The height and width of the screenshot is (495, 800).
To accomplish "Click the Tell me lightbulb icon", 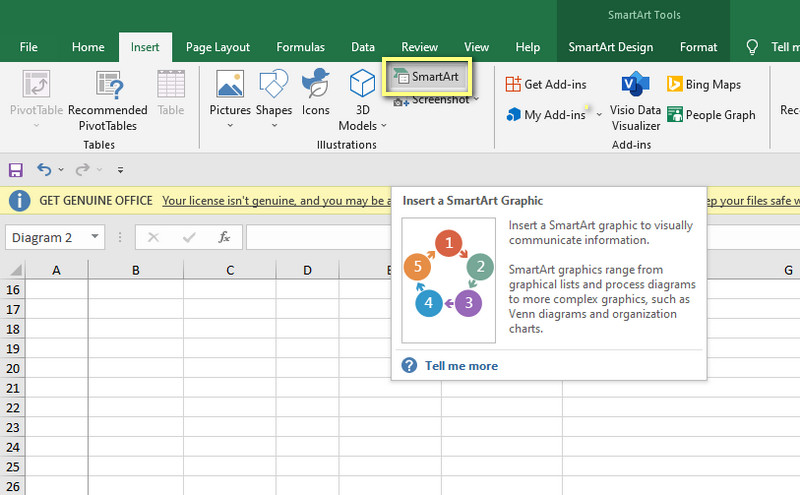I will click(x=752, y=47).
